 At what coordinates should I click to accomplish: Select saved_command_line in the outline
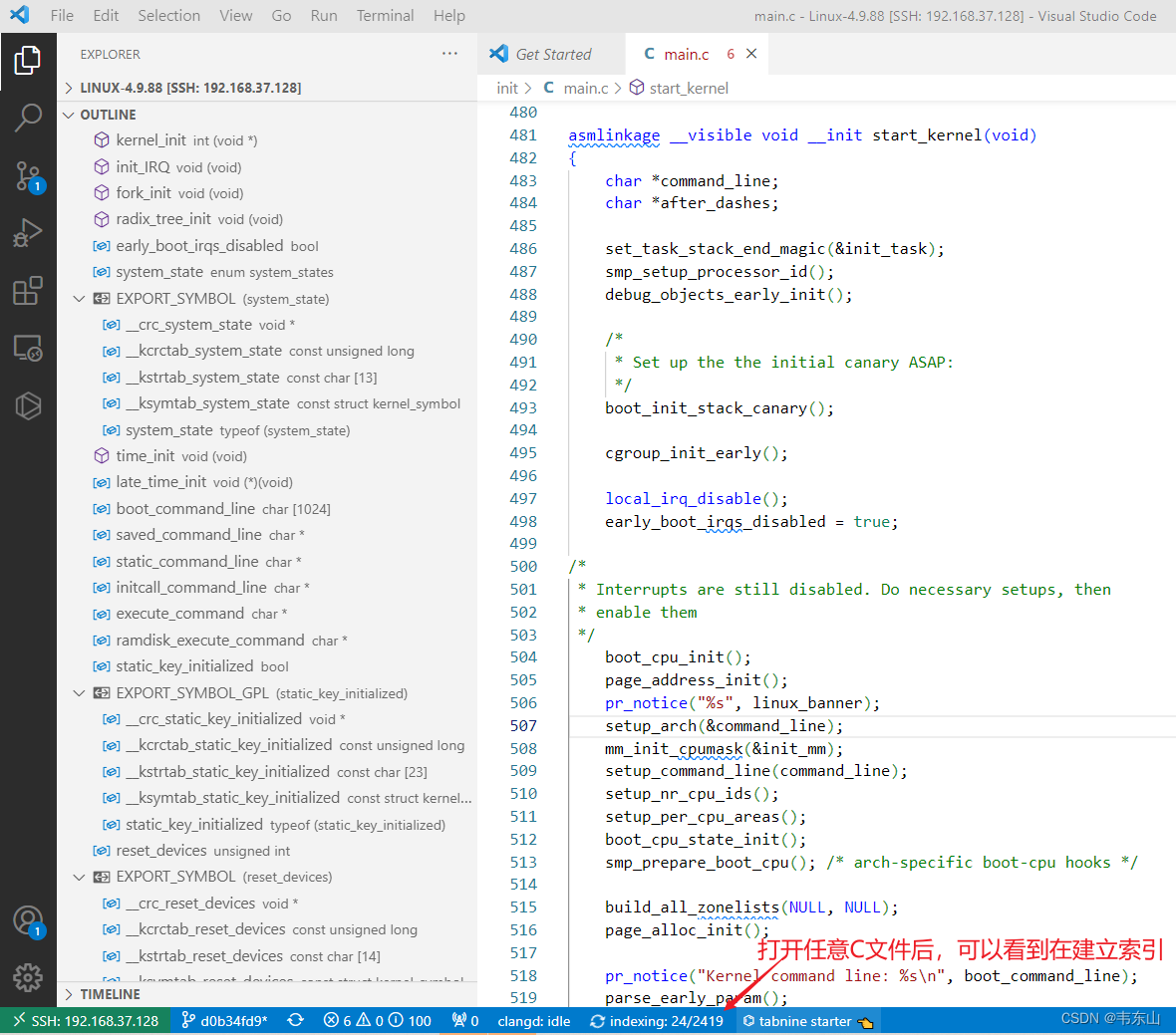[266, 534]
